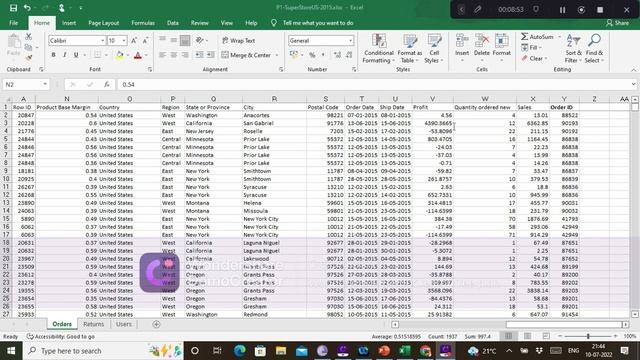640x360 pixels.
Task: Open the AutoSum dropdown arrow
Action: [560, 37]
